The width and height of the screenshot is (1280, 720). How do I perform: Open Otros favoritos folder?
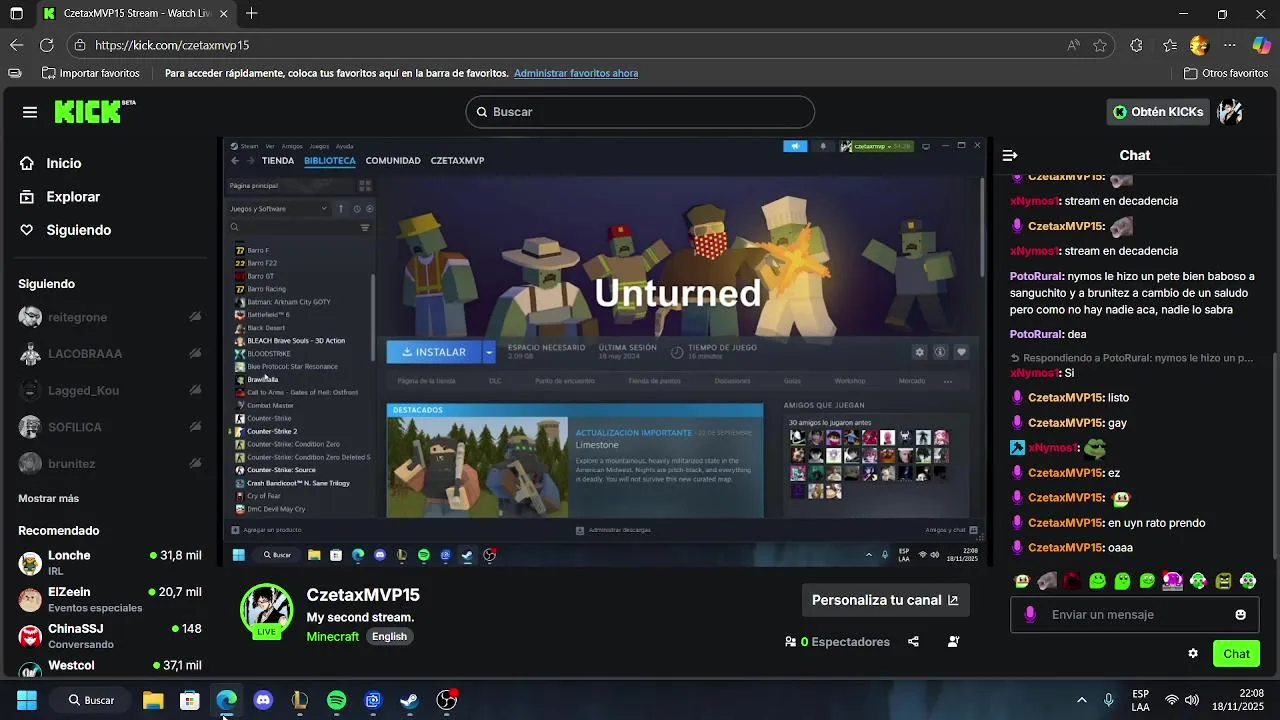[x=1226, y=73]
